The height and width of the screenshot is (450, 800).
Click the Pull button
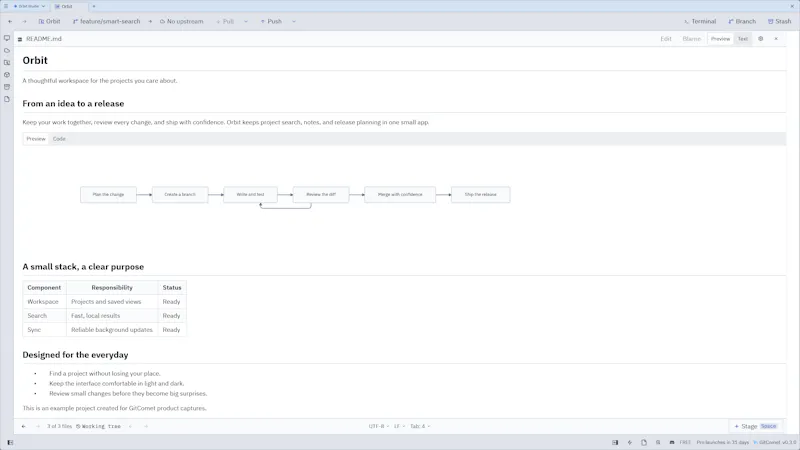point(225,21)
